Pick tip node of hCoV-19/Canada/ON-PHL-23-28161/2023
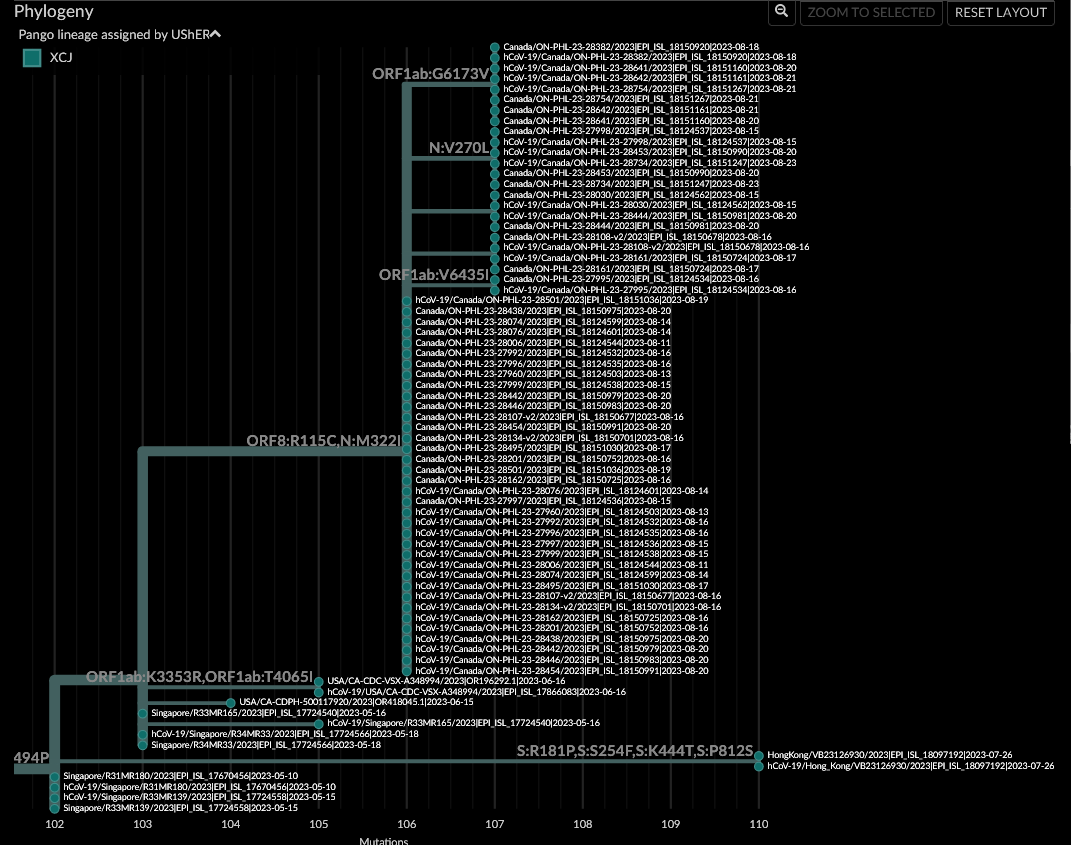The height and width of the screenshot is (845, 1071). 495,258
